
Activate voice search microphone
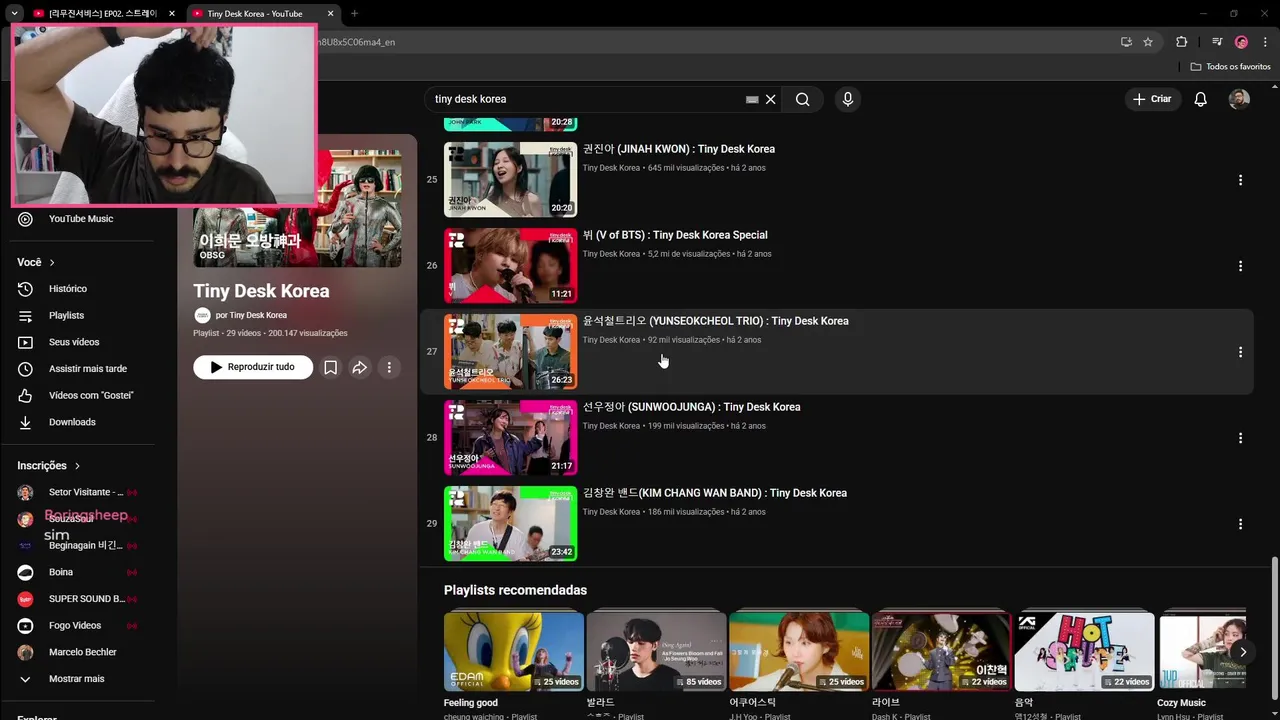(x=848, y=99)
